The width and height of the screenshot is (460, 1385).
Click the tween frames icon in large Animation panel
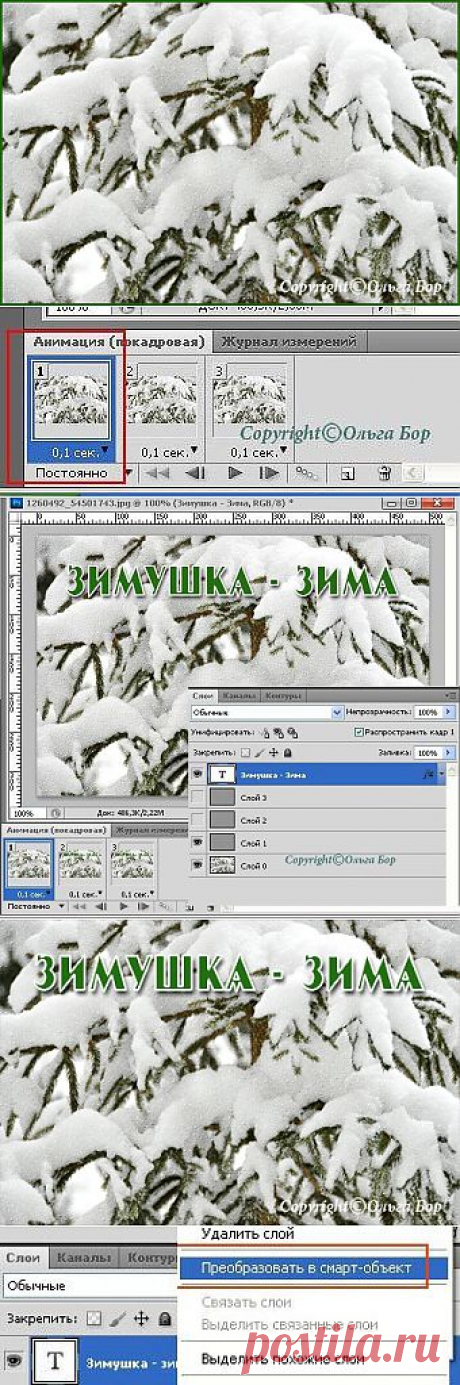coord(305,472)
